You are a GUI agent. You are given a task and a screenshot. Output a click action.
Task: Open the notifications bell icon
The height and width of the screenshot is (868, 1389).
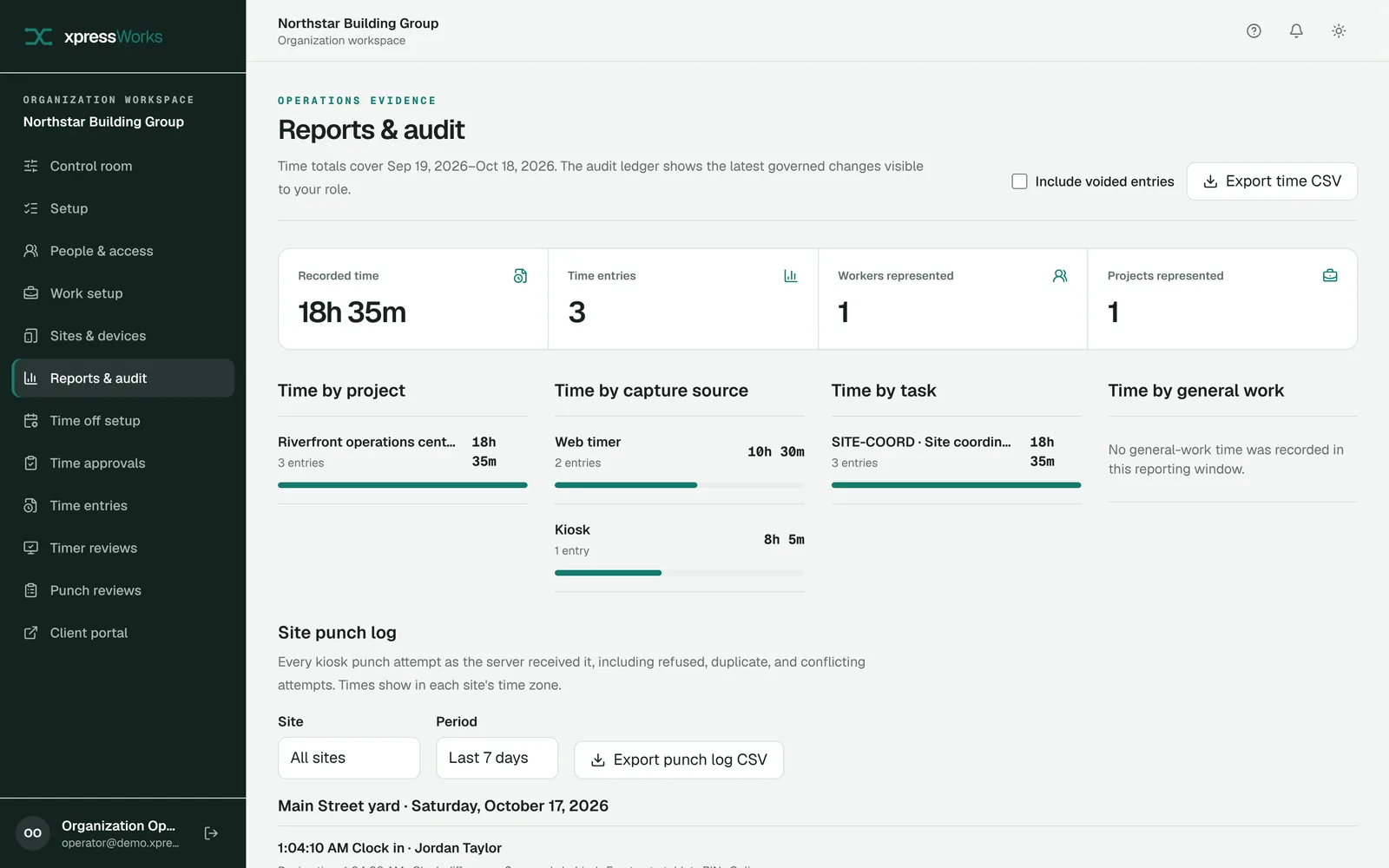pos(1296,30)
